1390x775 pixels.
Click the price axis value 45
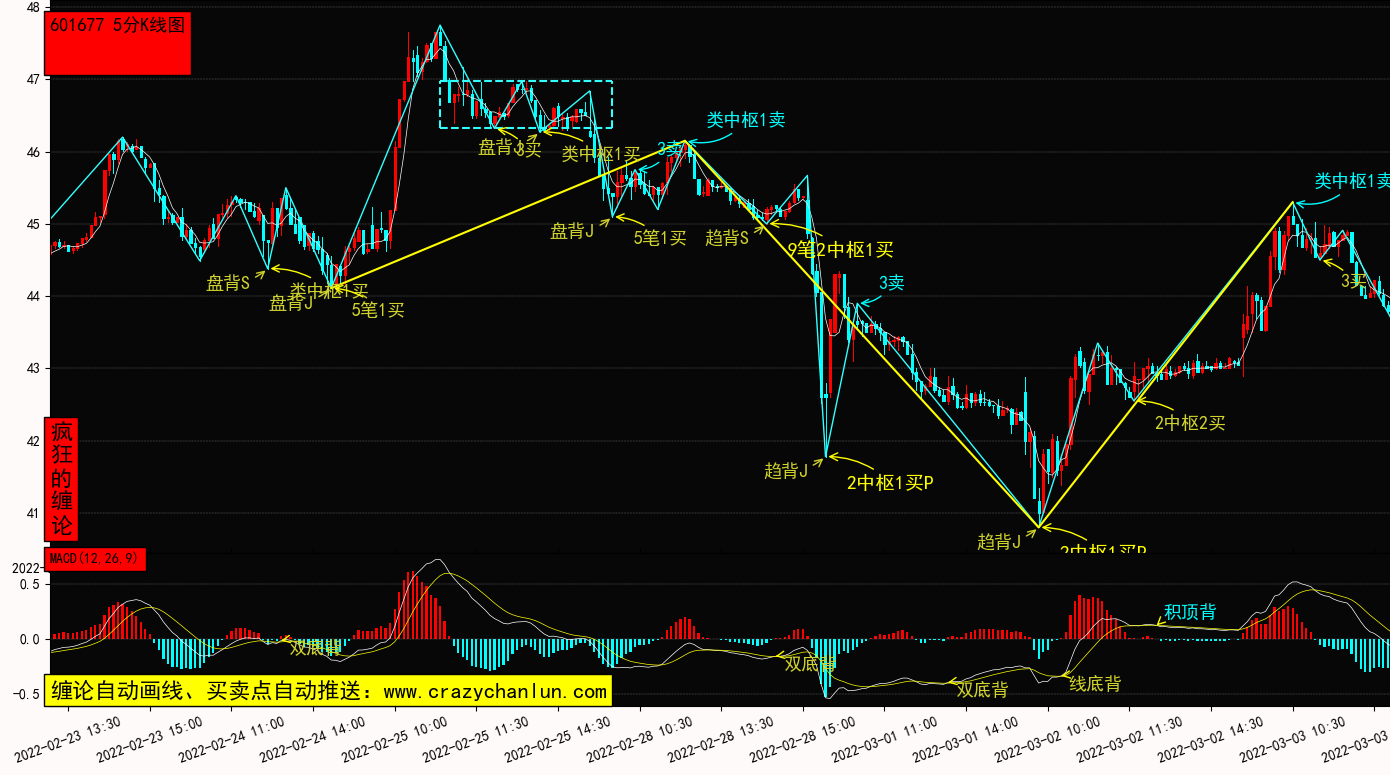click(33, 224)
